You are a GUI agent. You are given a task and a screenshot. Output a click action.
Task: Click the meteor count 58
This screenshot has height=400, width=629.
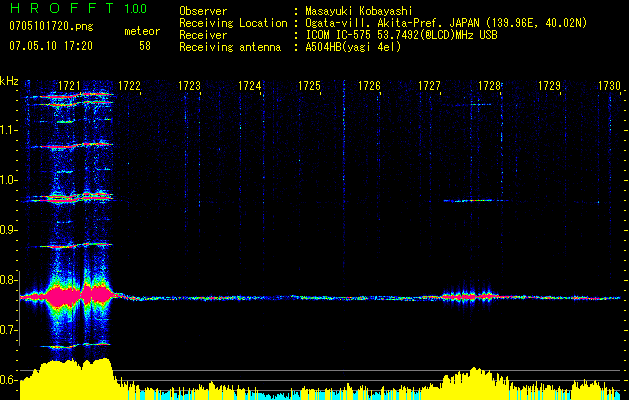pyautogui.click(x=145, y=46)
